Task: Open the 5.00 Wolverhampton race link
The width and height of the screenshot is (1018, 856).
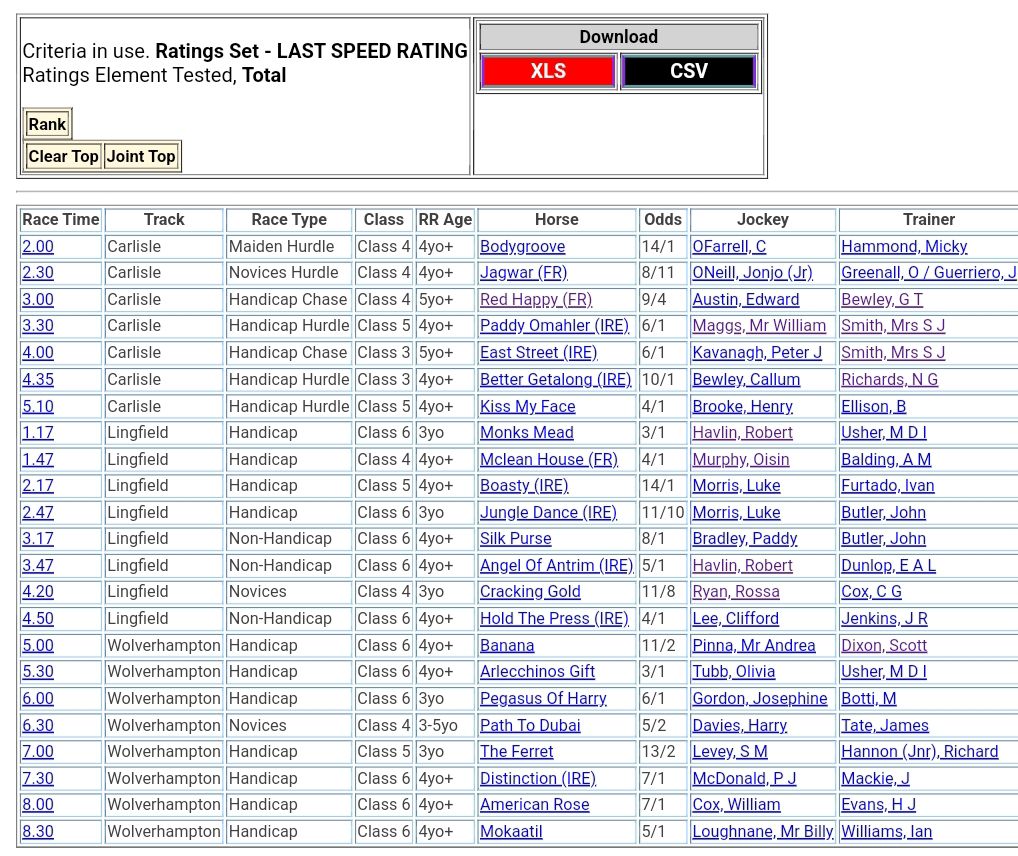Action: click(x=38, y=646)
